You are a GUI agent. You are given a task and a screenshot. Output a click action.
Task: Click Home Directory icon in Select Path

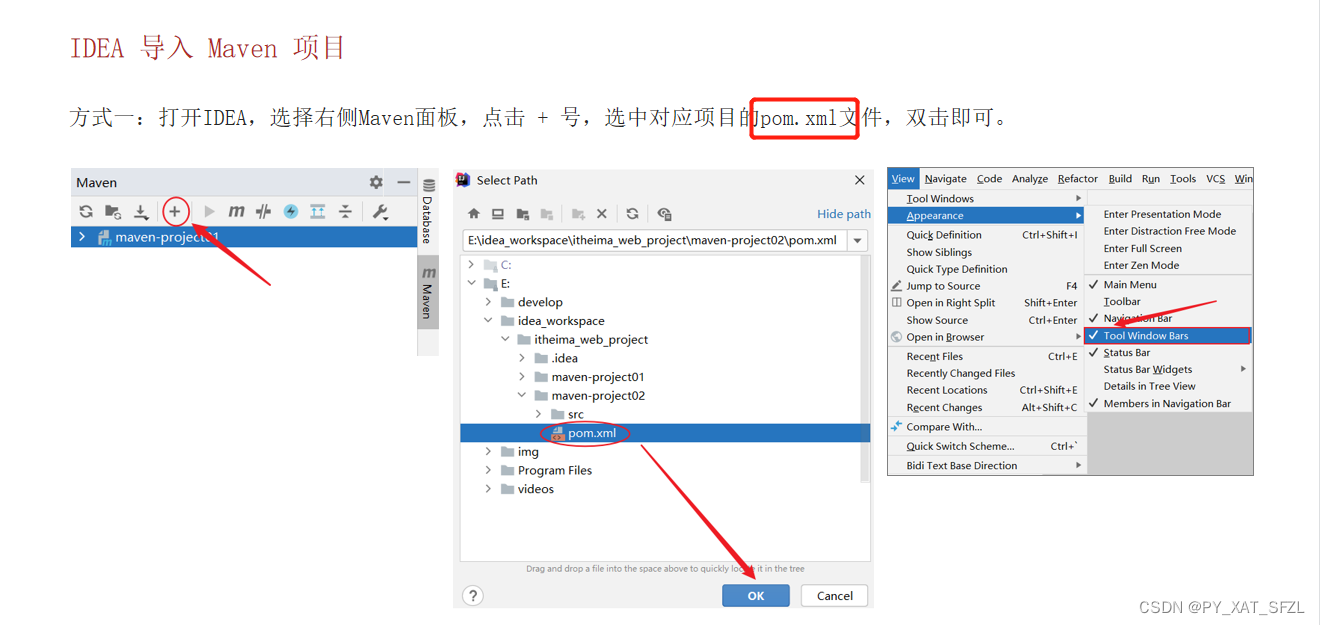point(474,214)
